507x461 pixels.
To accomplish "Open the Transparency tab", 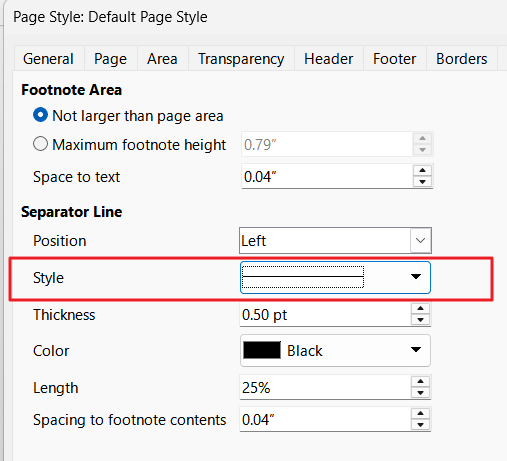I will click(x=241, y=59).
